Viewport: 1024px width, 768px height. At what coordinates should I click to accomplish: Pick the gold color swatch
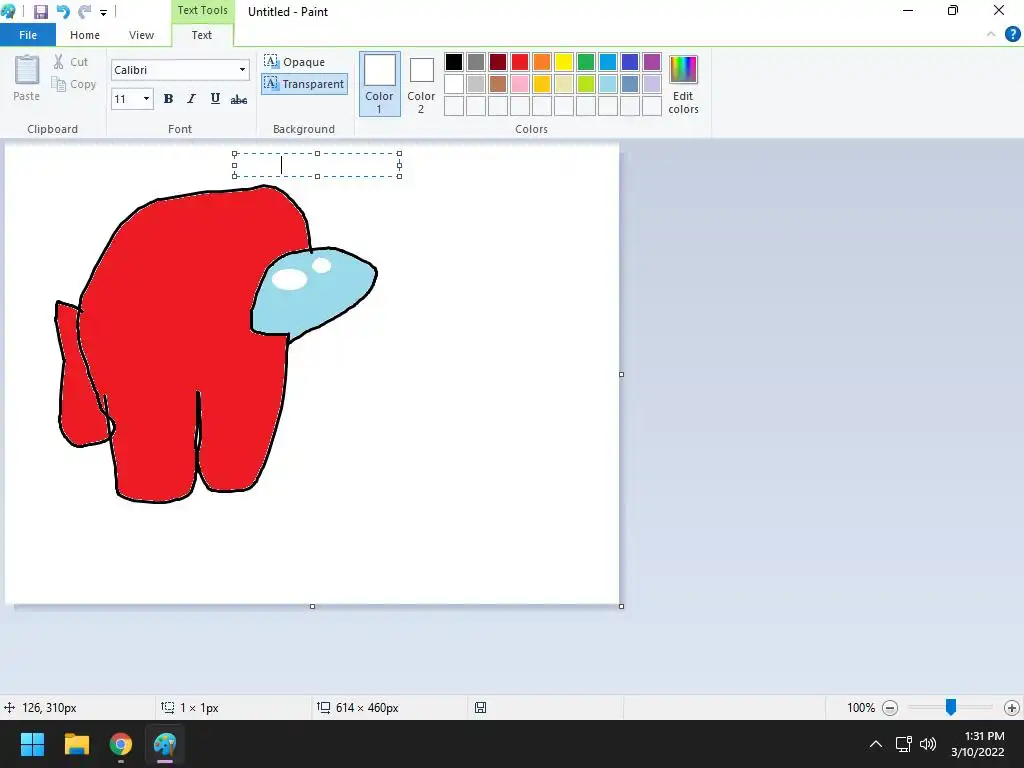click(x=542, y=84)
